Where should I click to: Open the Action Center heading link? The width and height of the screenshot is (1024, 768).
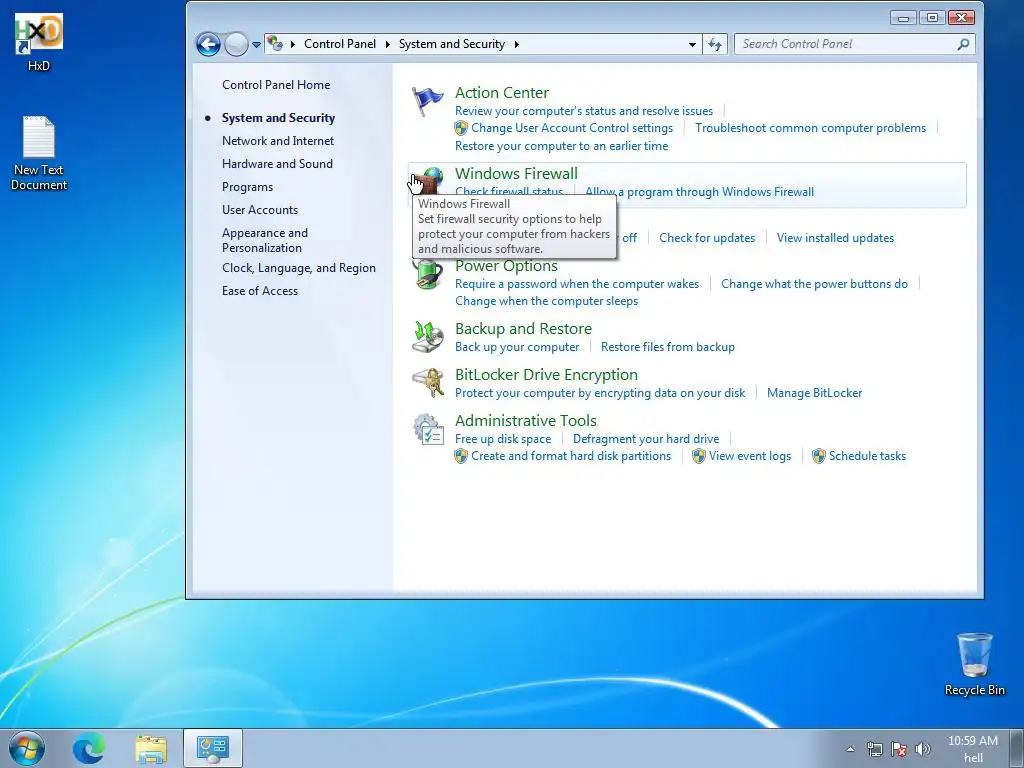[x=502, y=93]
